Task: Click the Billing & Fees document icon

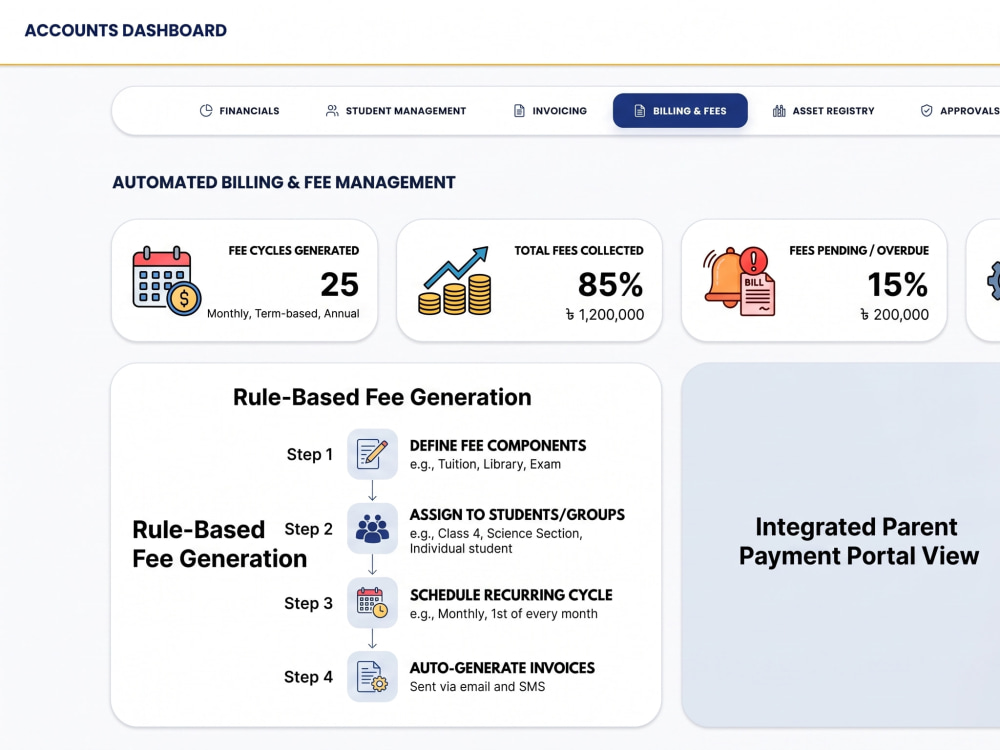Action: pyautogui.click(x=640, y=110)
